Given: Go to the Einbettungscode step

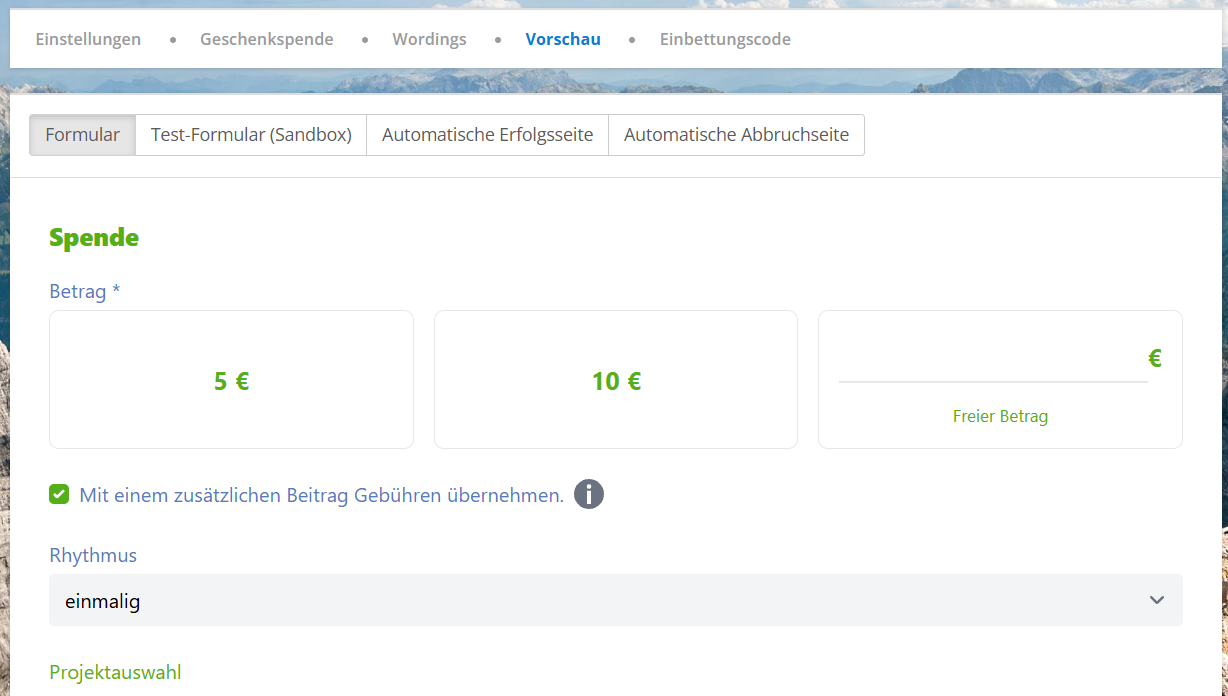Looking at the screenshot, I should tap(725, 40).
